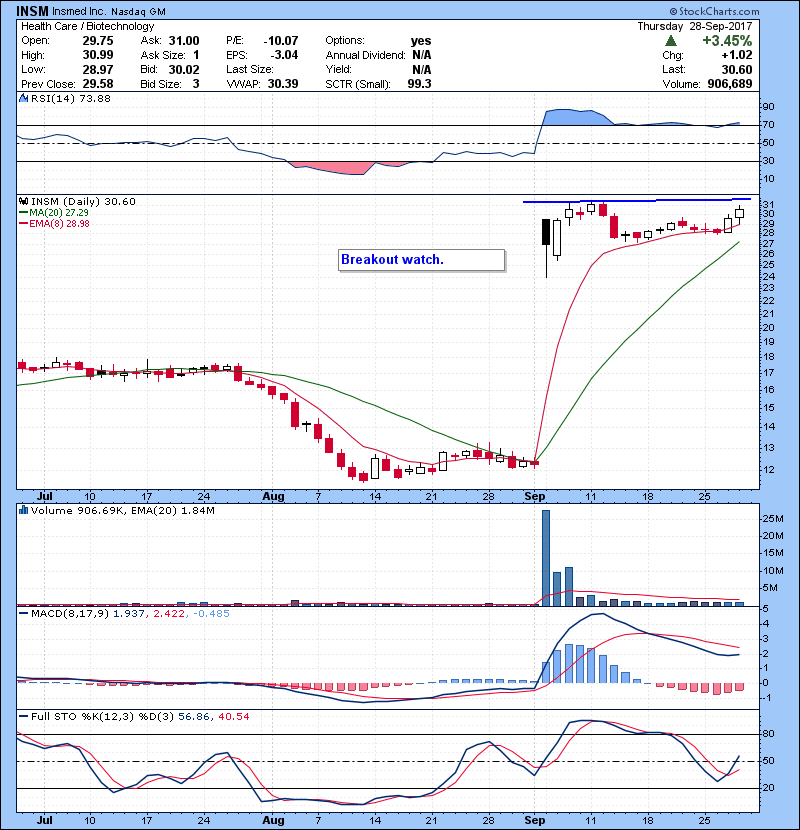Click the 25M label on volume axis
Image resolution: width=800 pixels, height=830 pixels.
coord(772,519)
